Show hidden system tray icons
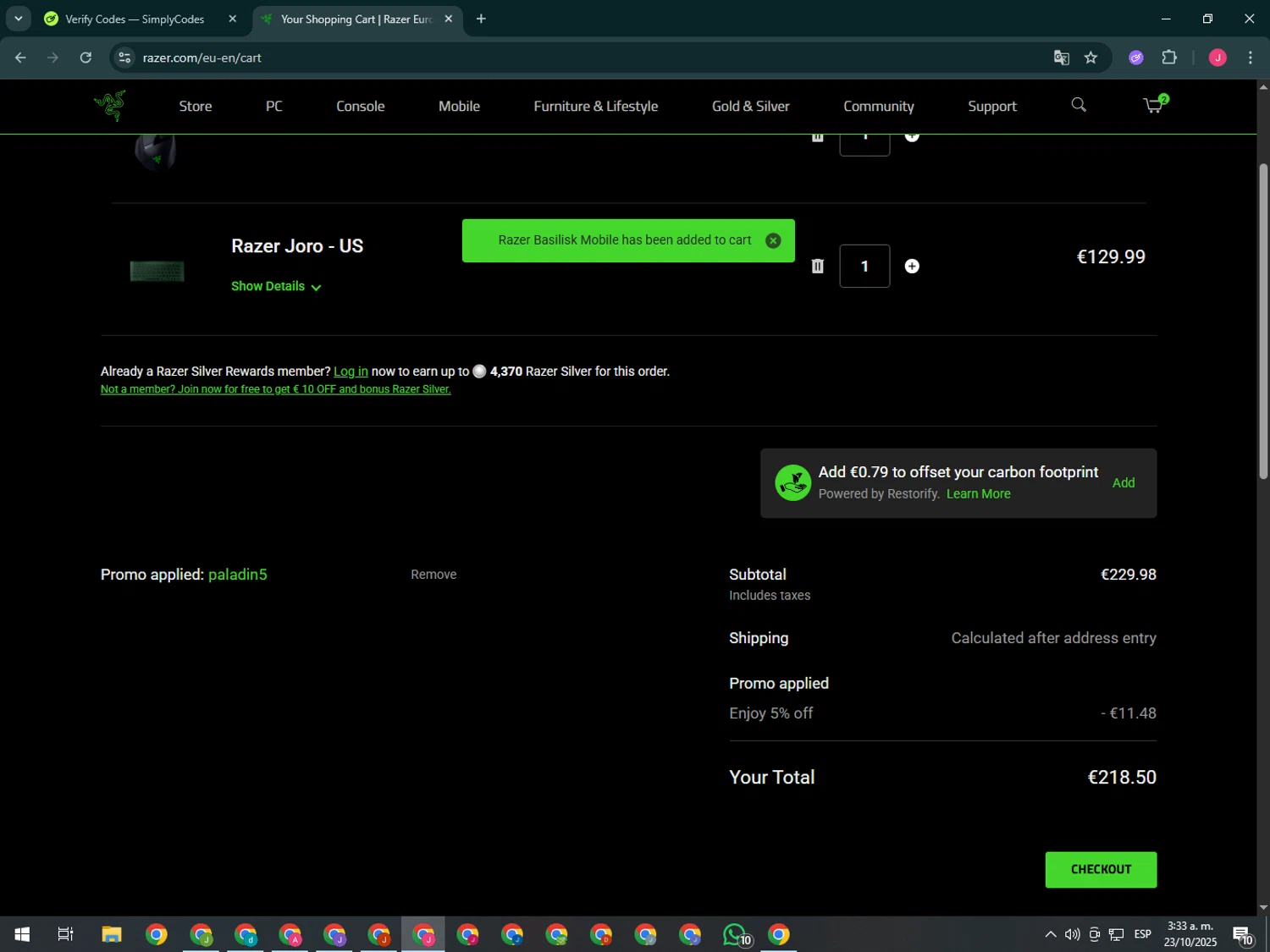This screenshot has height=952, width=1270. pos(1050,934)
